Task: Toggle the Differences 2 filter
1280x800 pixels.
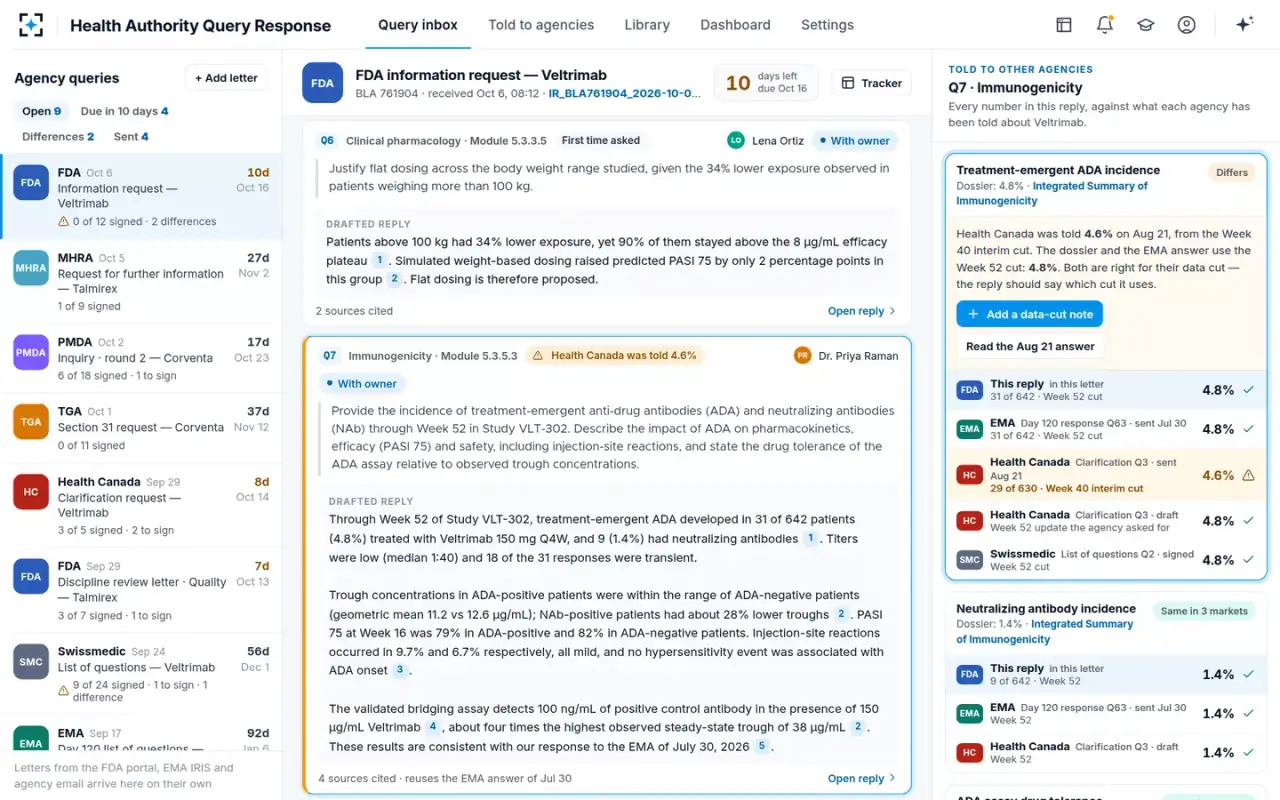Action: [x=58, y=136]
